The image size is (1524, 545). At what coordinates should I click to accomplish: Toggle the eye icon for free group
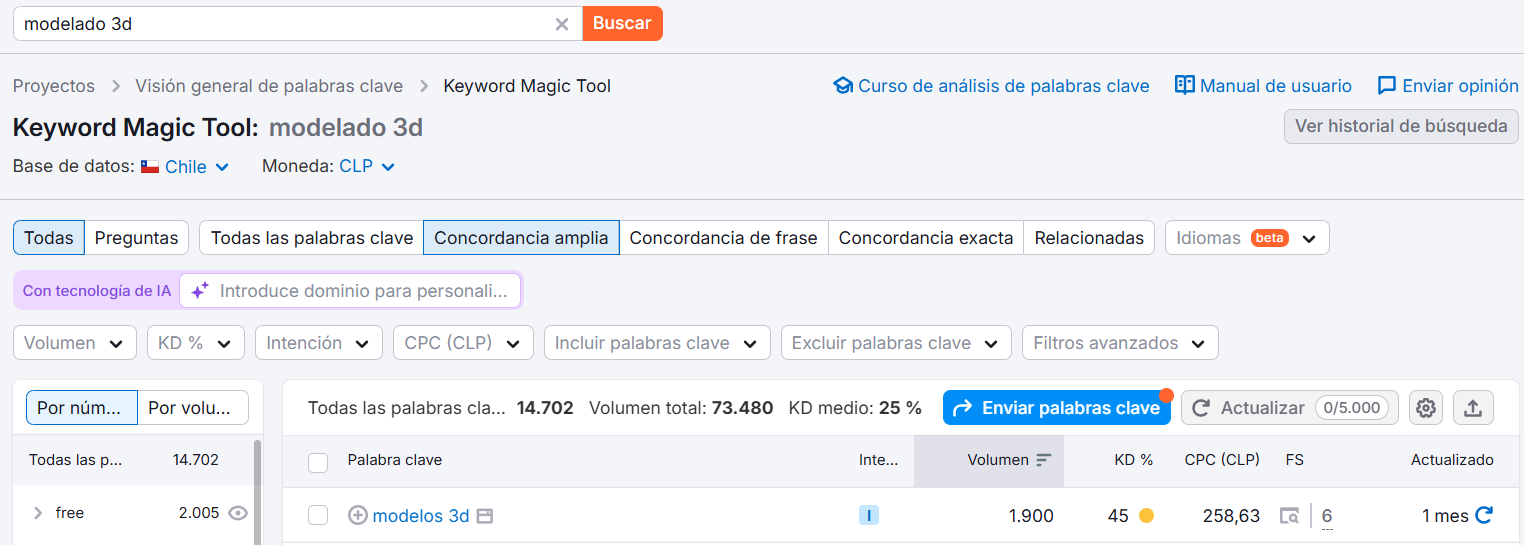(238, 513)
